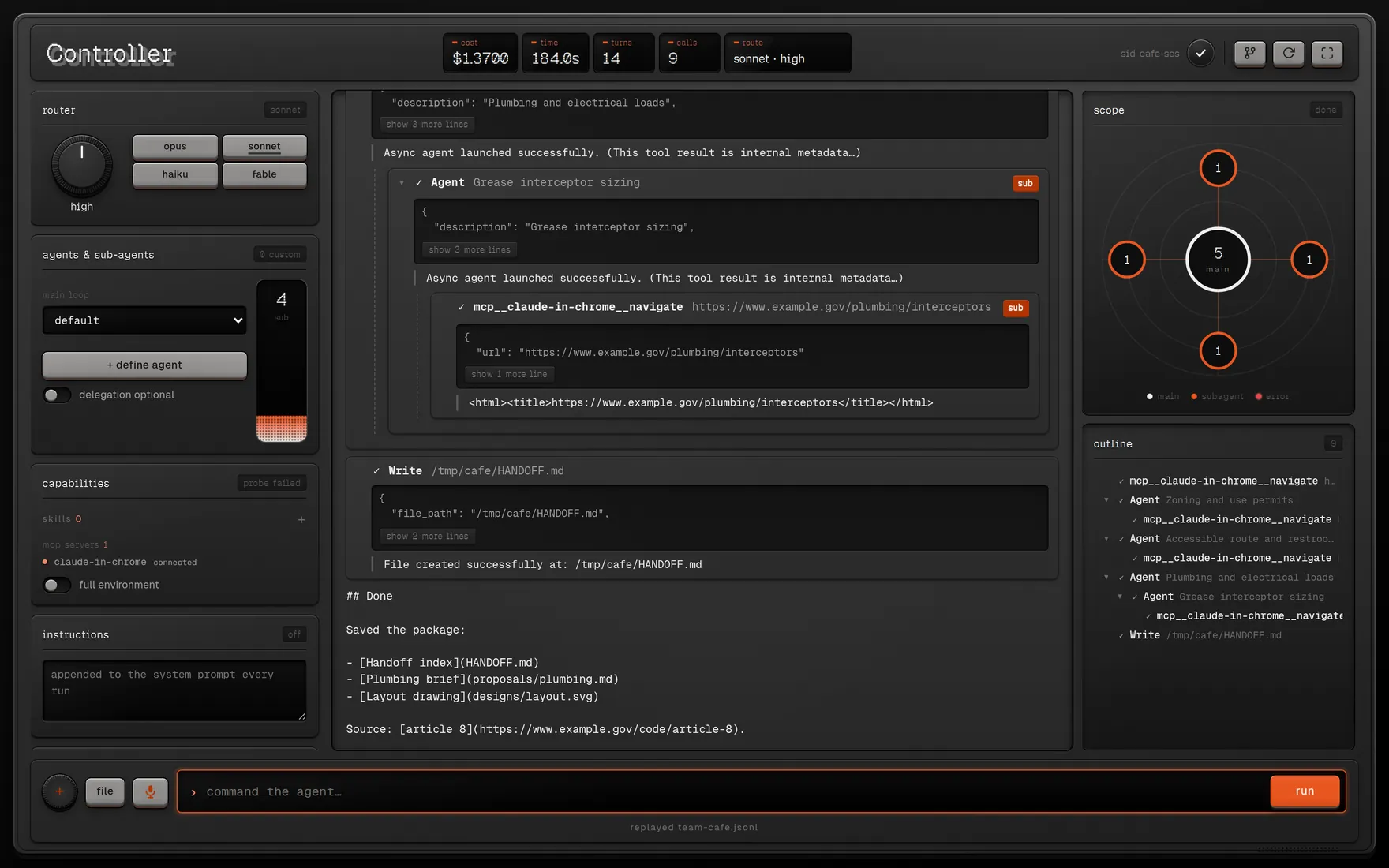
Task: Click the top subagent node in scope
Action: point(1218,168)
